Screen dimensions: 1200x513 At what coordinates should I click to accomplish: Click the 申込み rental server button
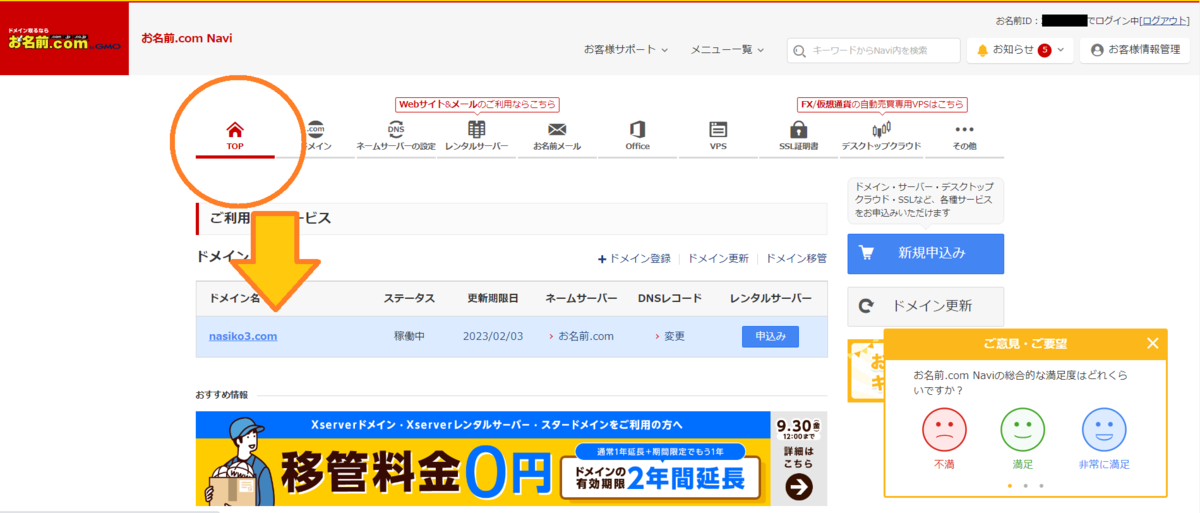(770, 336)
